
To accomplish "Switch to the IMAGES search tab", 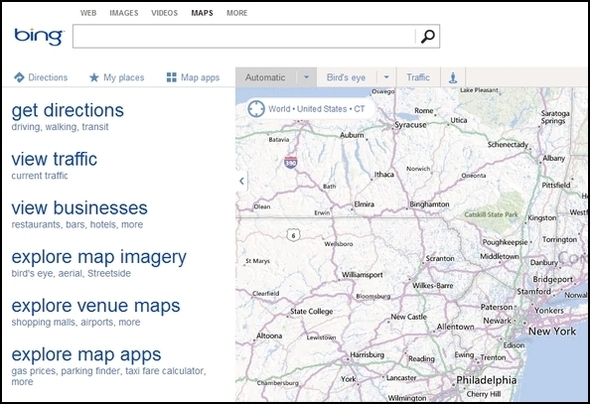I will tap(124, 13).
